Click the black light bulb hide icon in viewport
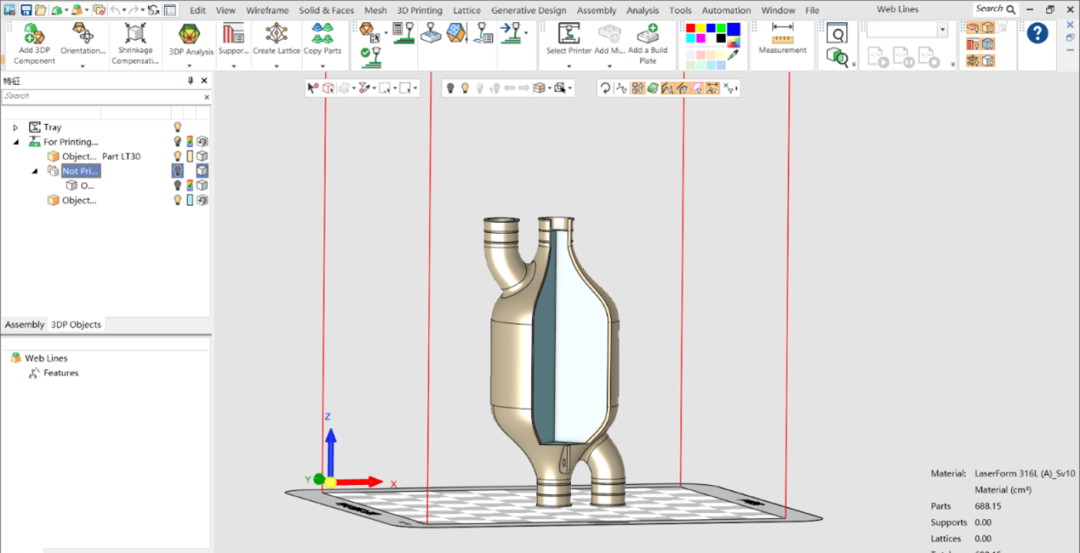 pos(450,88)
